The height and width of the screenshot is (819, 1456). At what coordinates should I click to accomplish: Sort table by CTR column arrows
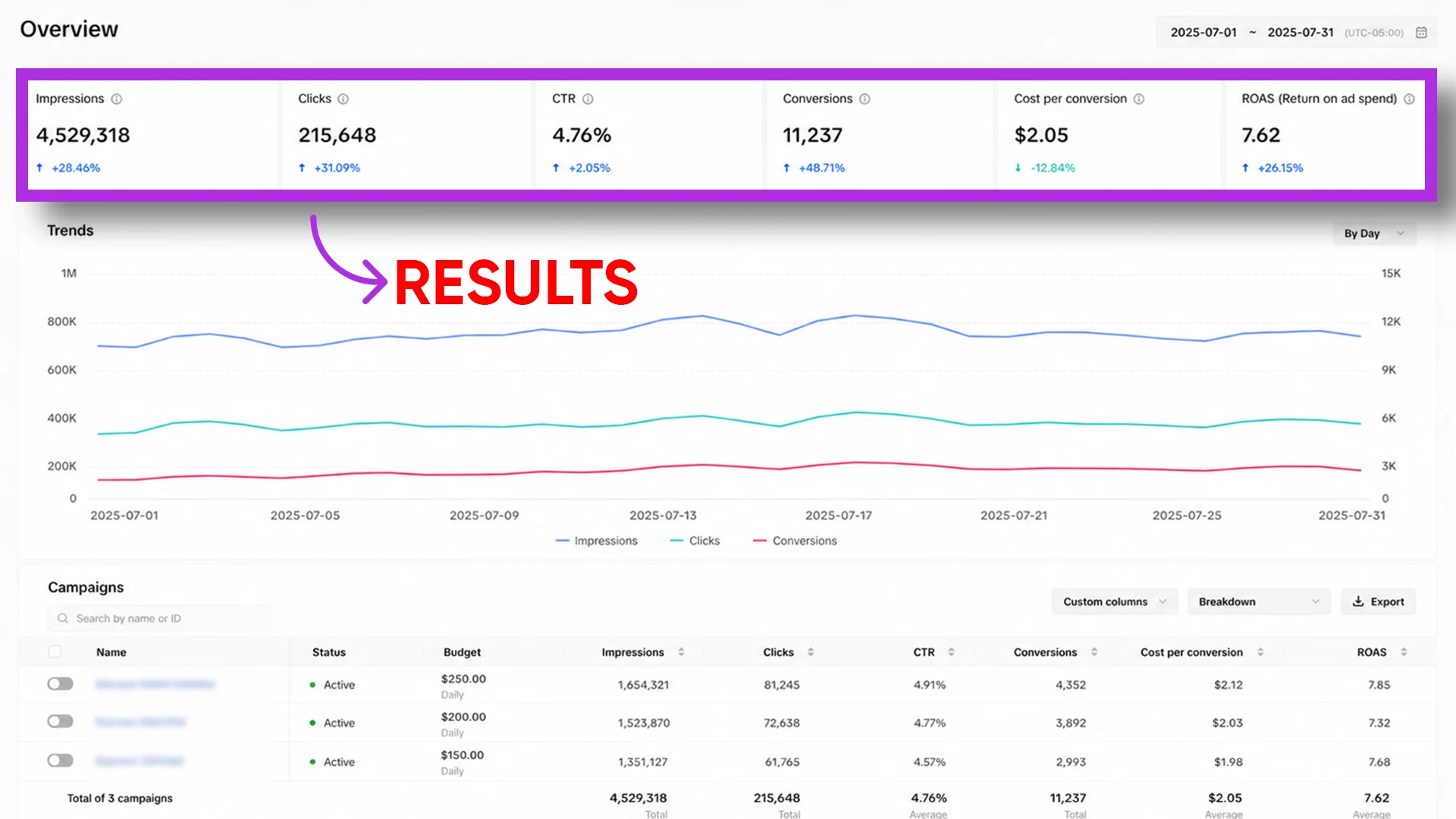point(951,652)
